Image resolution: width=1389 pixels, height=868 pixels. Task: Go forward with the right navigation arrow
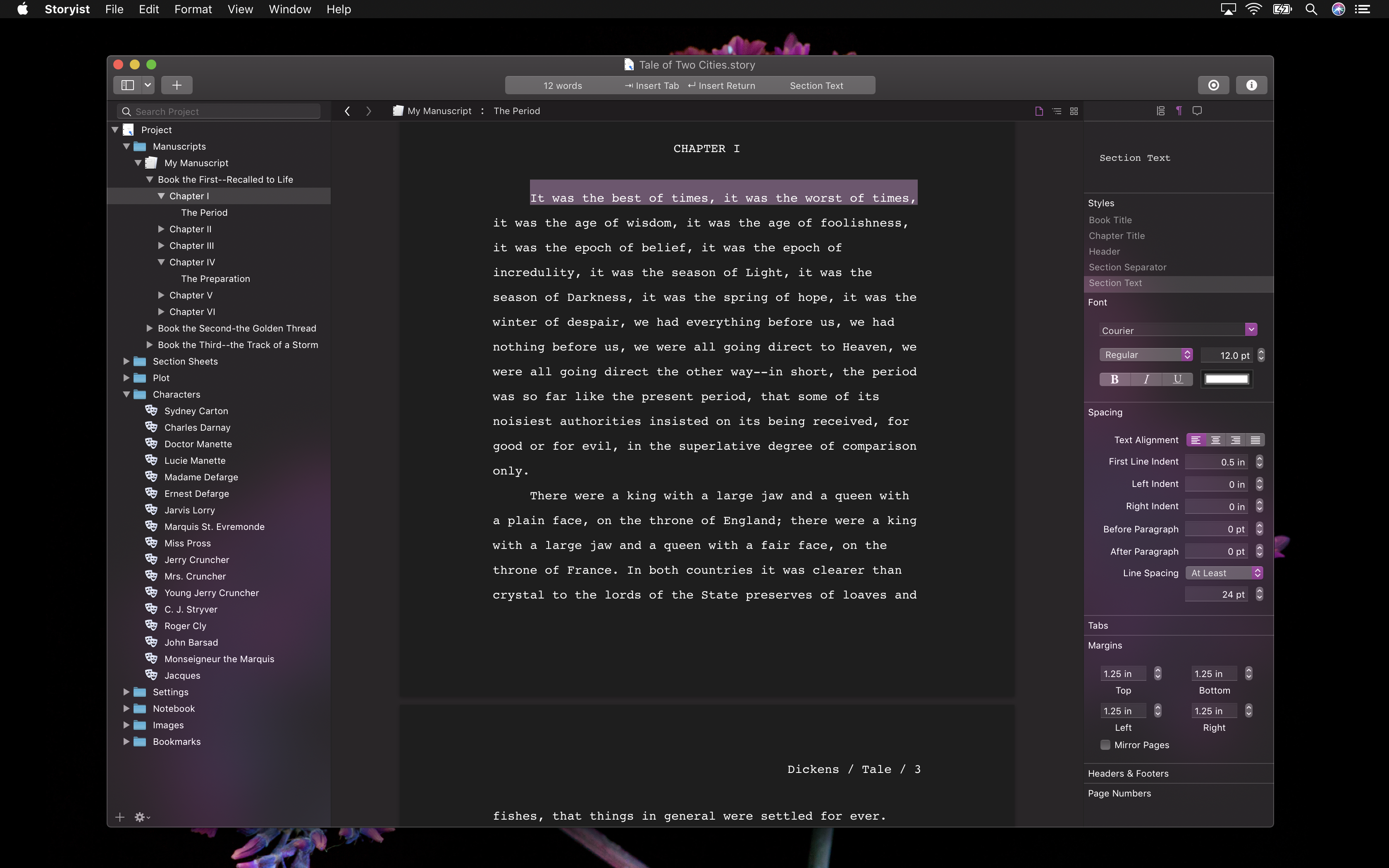[368, 111]
